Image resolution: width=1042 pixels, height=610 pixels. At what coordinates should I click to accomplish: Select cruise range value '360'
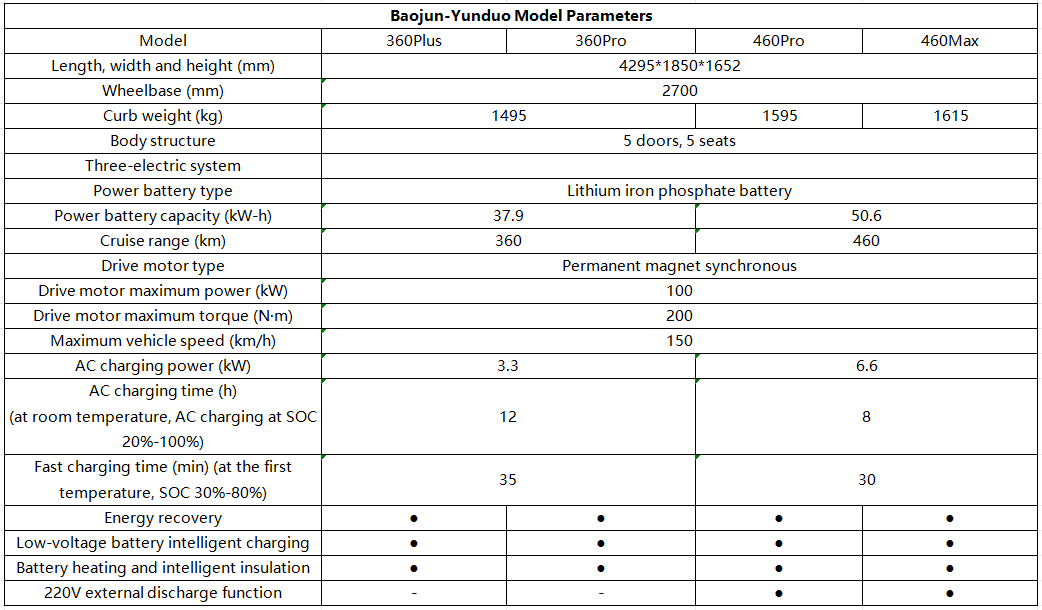tap(508, 241)
